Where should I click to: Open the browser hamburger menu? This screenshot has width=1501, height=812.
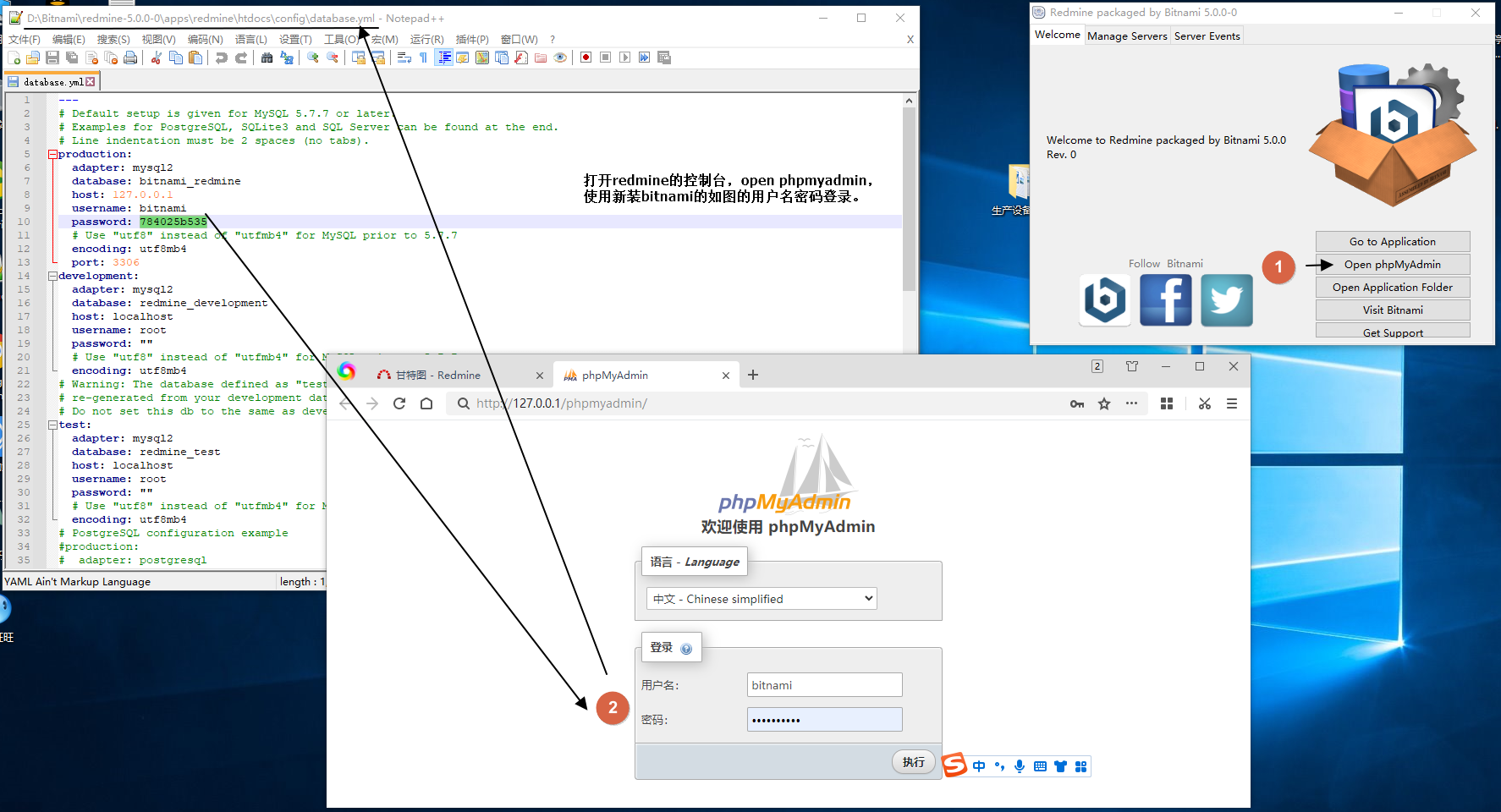[1232, 403]
